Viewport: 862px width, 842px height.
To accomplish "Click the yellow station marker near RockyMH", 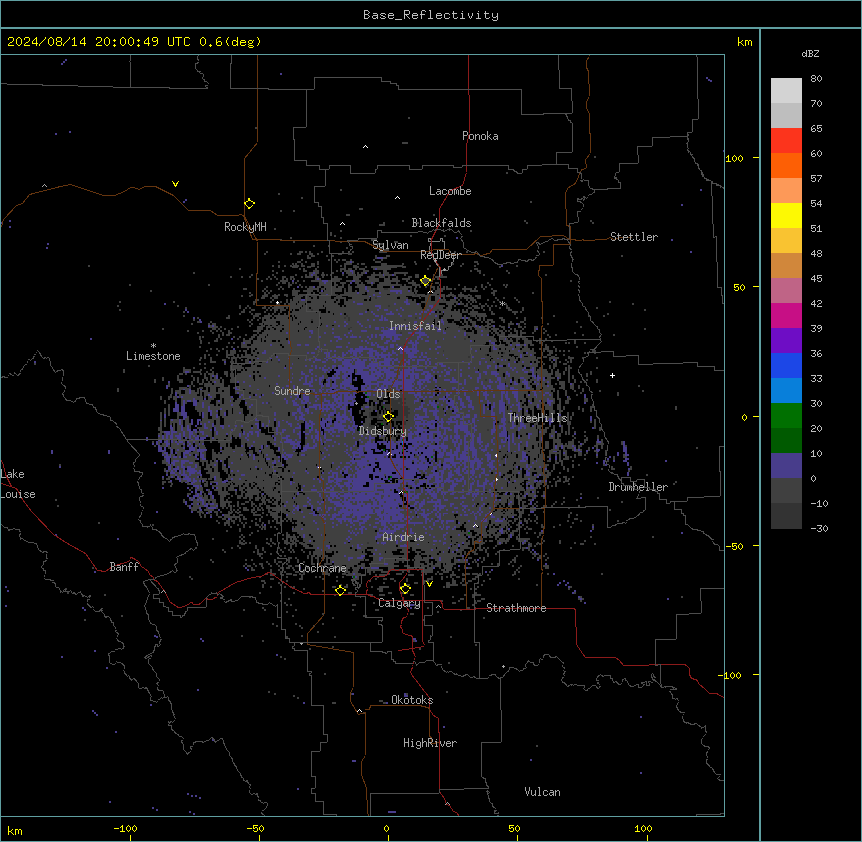I will coord(250,204).
